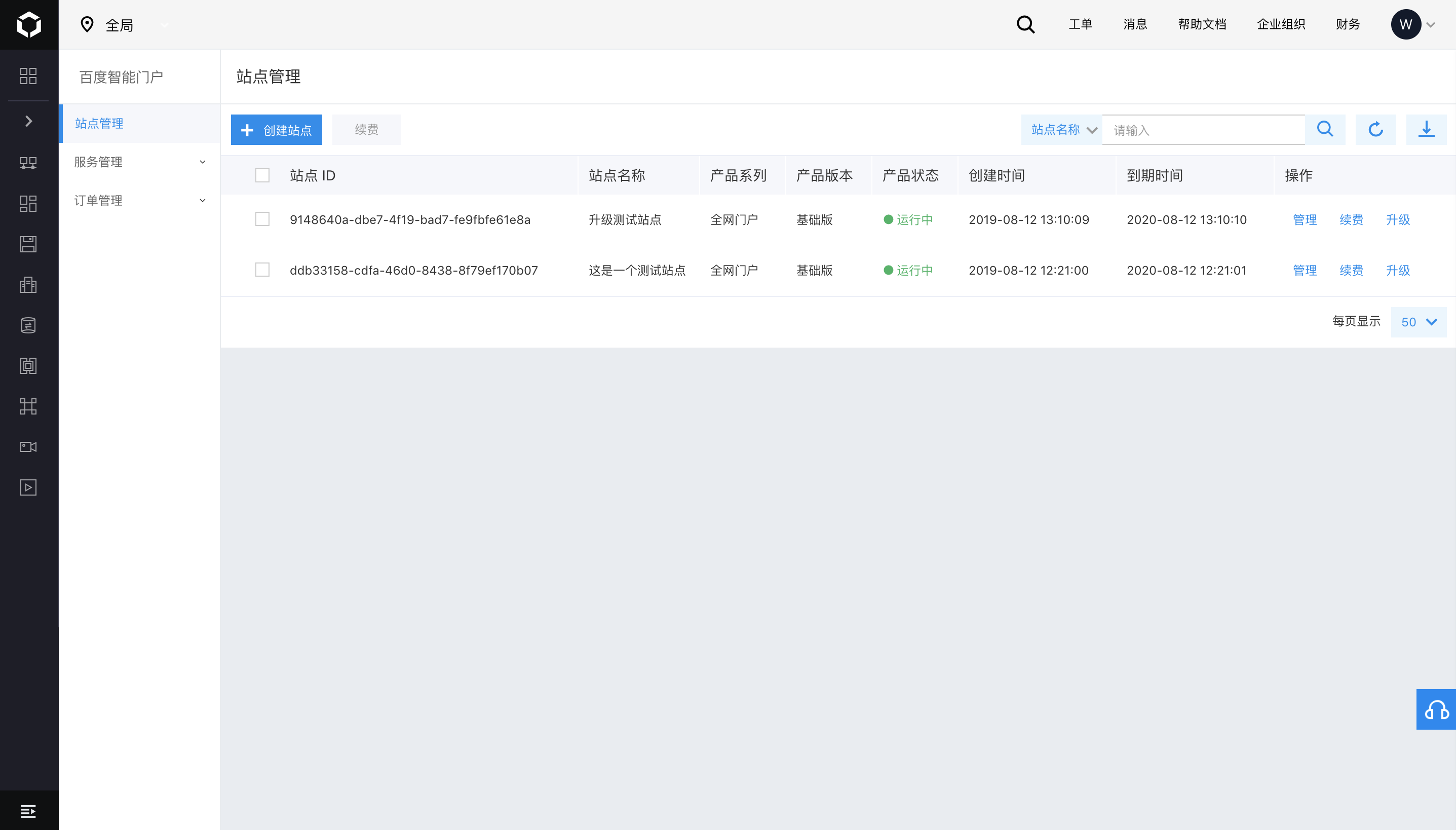Viewport: 1456px width, 830px height.
Task: Open the customer service headset widget
Action: (1436, 709)
